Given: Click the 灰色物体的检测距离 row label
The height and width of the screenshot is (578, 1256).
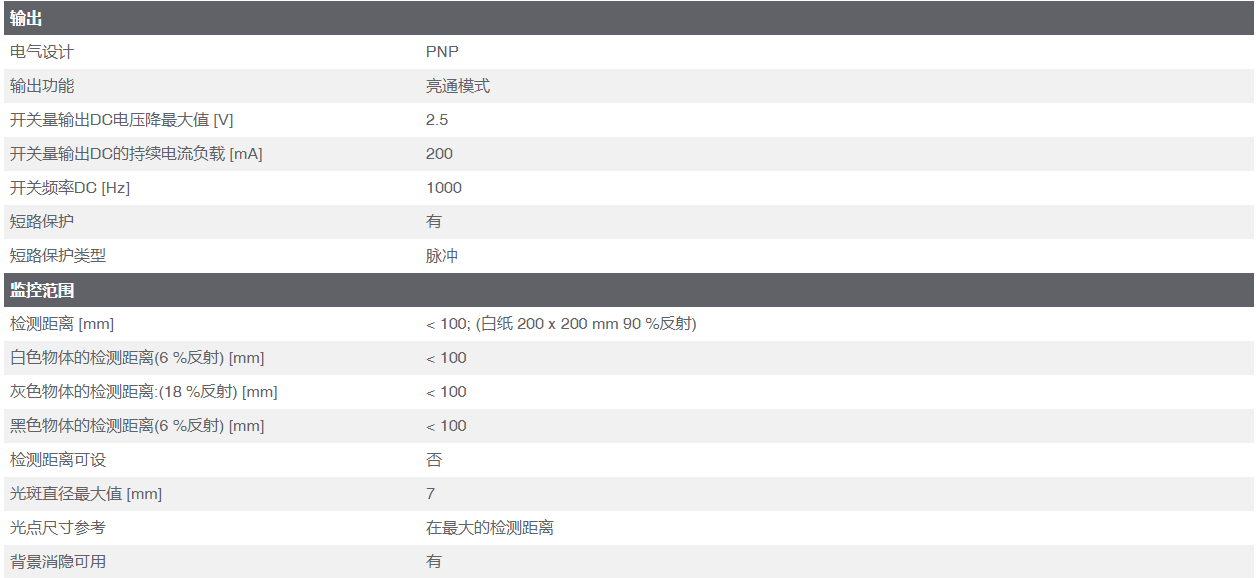Looking at the screenshot, I should (x=143, y=392).
